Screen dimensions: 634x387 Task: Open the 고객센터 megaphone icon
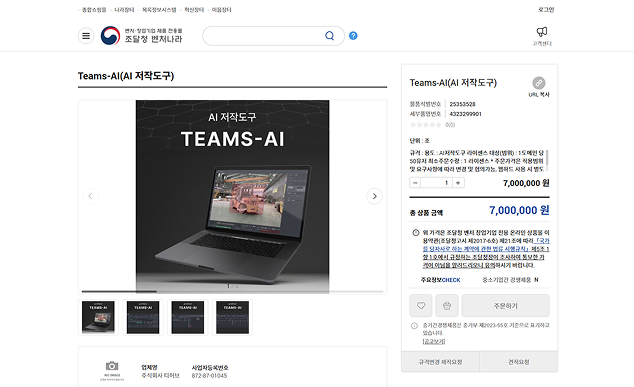(x=542, y=32)
